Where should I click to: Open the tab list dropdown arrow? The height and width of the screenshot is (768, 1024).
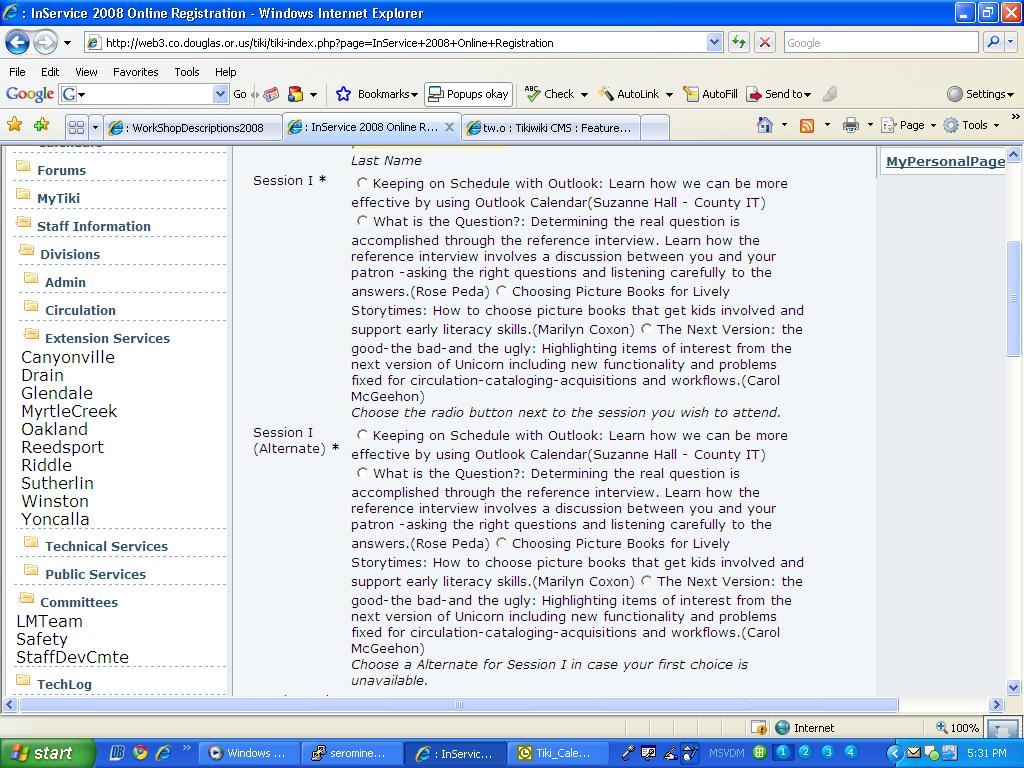(95, 127)
